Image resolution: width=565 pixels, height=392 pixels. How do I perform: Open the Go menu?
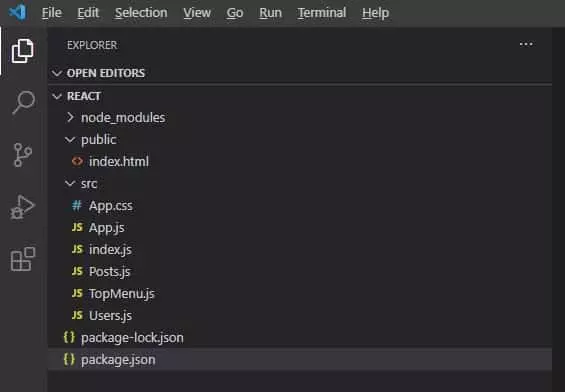pos(235,13)
